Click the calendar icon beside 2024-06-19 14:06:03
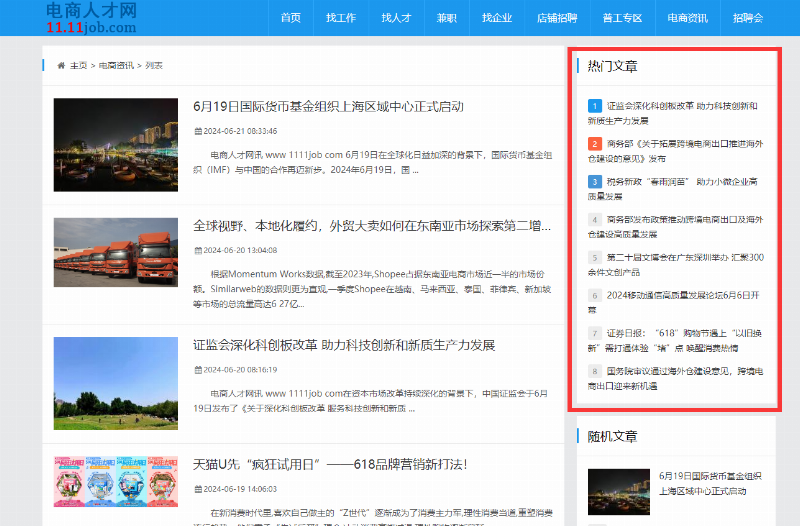The image size is (800, 526). tap(198, 489)
